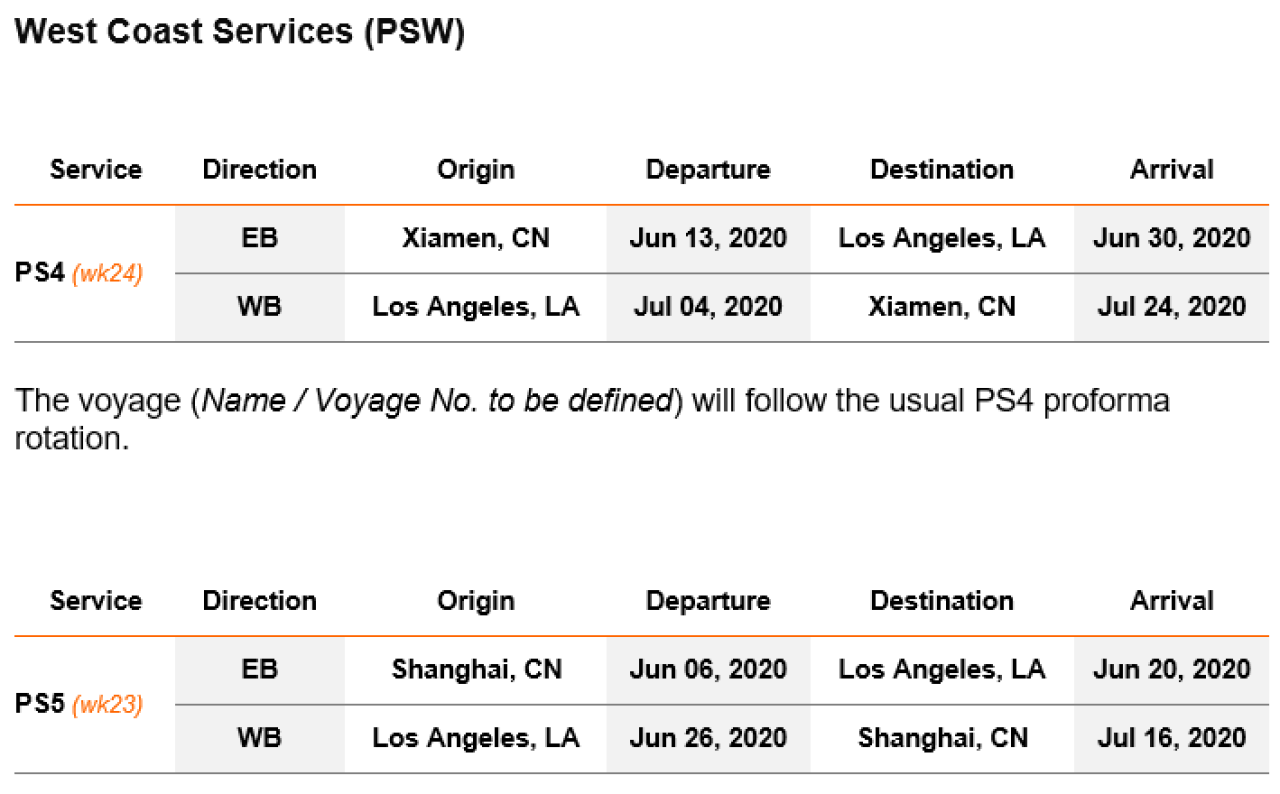Select the Jun 20, 2020 arrival date
The width and height of the screenshot is (1280, 794).
[1171, 669]
